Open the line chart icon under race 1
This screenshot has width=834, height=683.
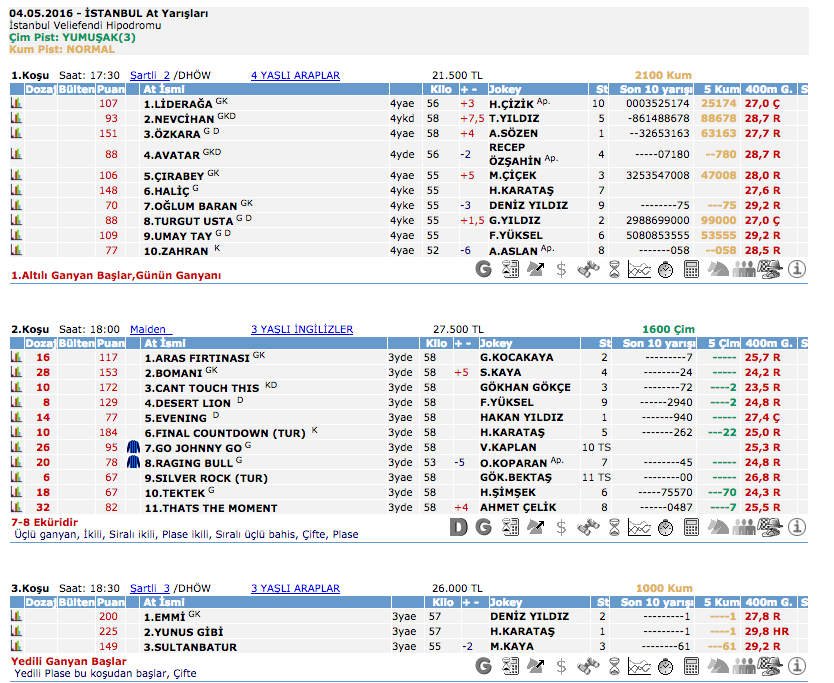point(640,268)
